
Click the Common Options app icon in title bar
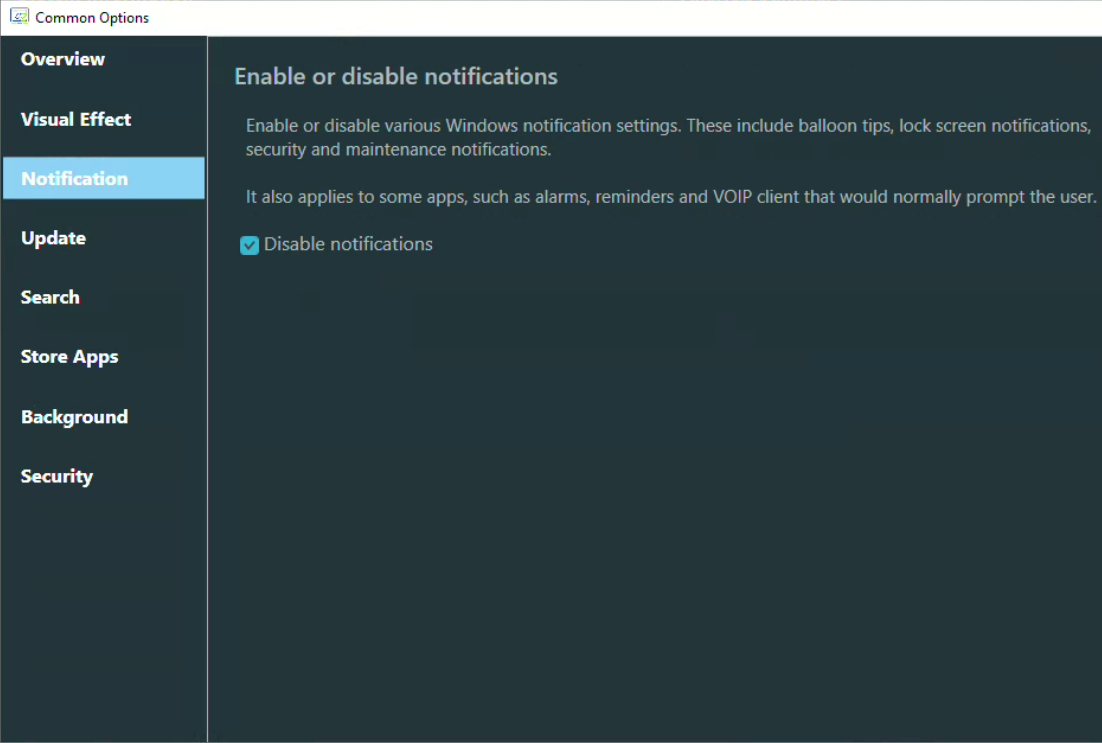coord(19,17)
